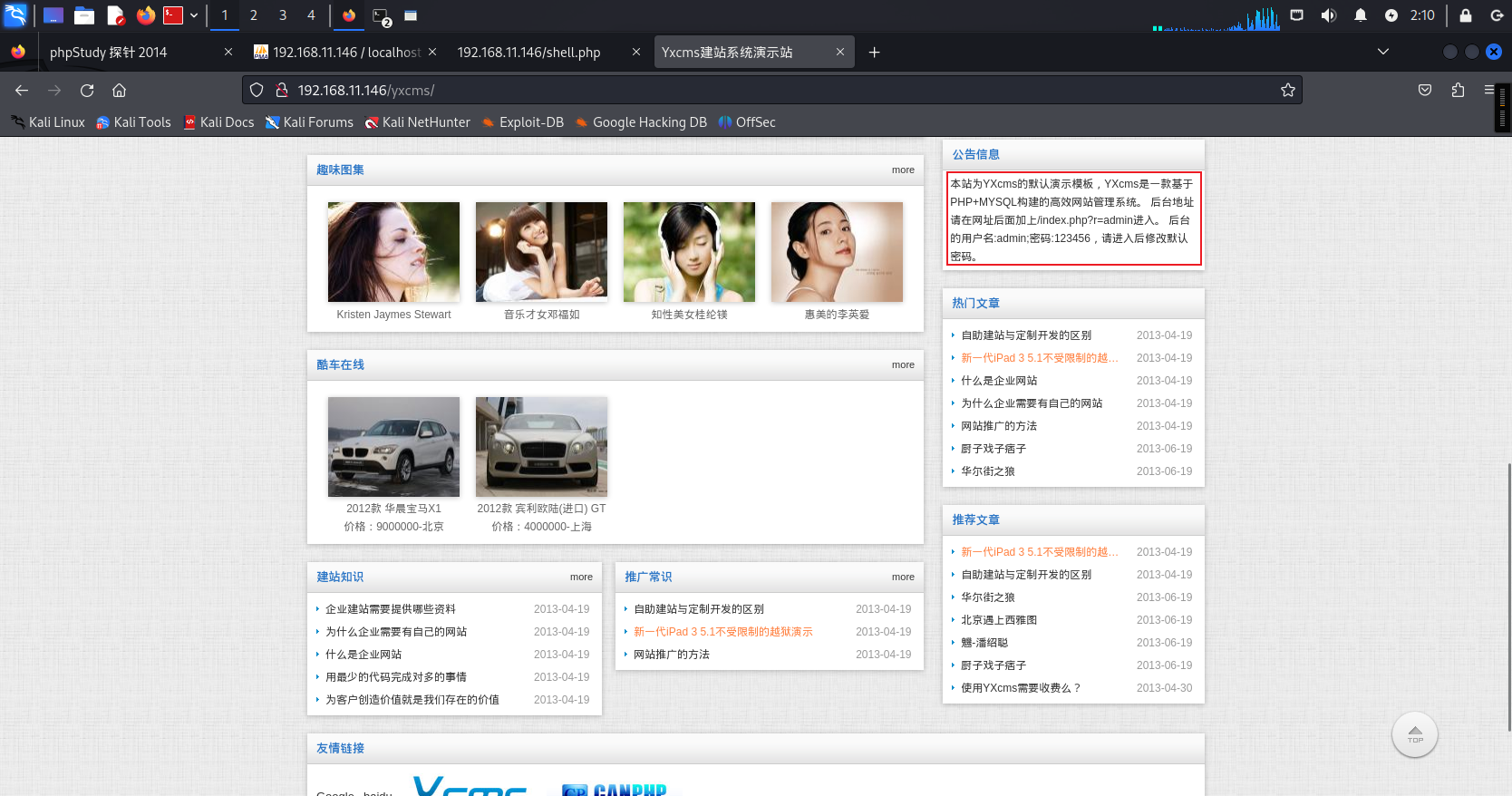Image resolution: width=1512 pixels, height=796 pixels.
Task: Open the Kali Docs bookmark
Action: pos(218,122)
